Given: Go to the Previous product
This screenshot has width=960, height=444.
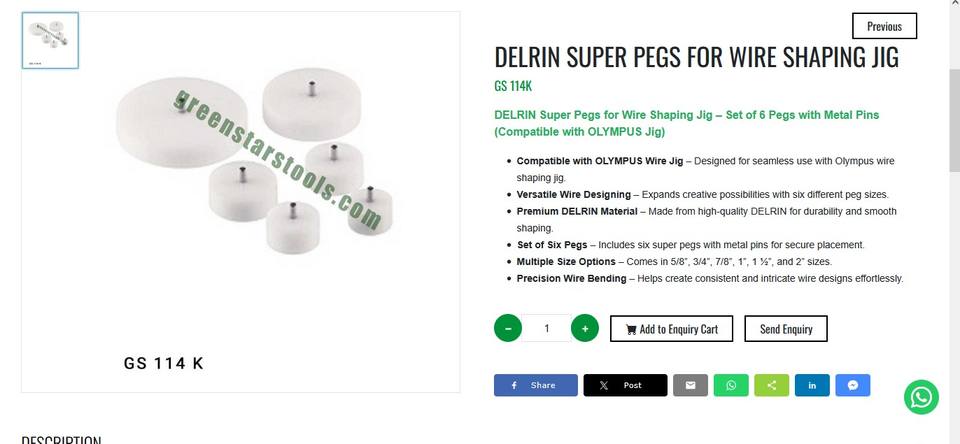Looking at the screenshot, I should click(884, 26).
